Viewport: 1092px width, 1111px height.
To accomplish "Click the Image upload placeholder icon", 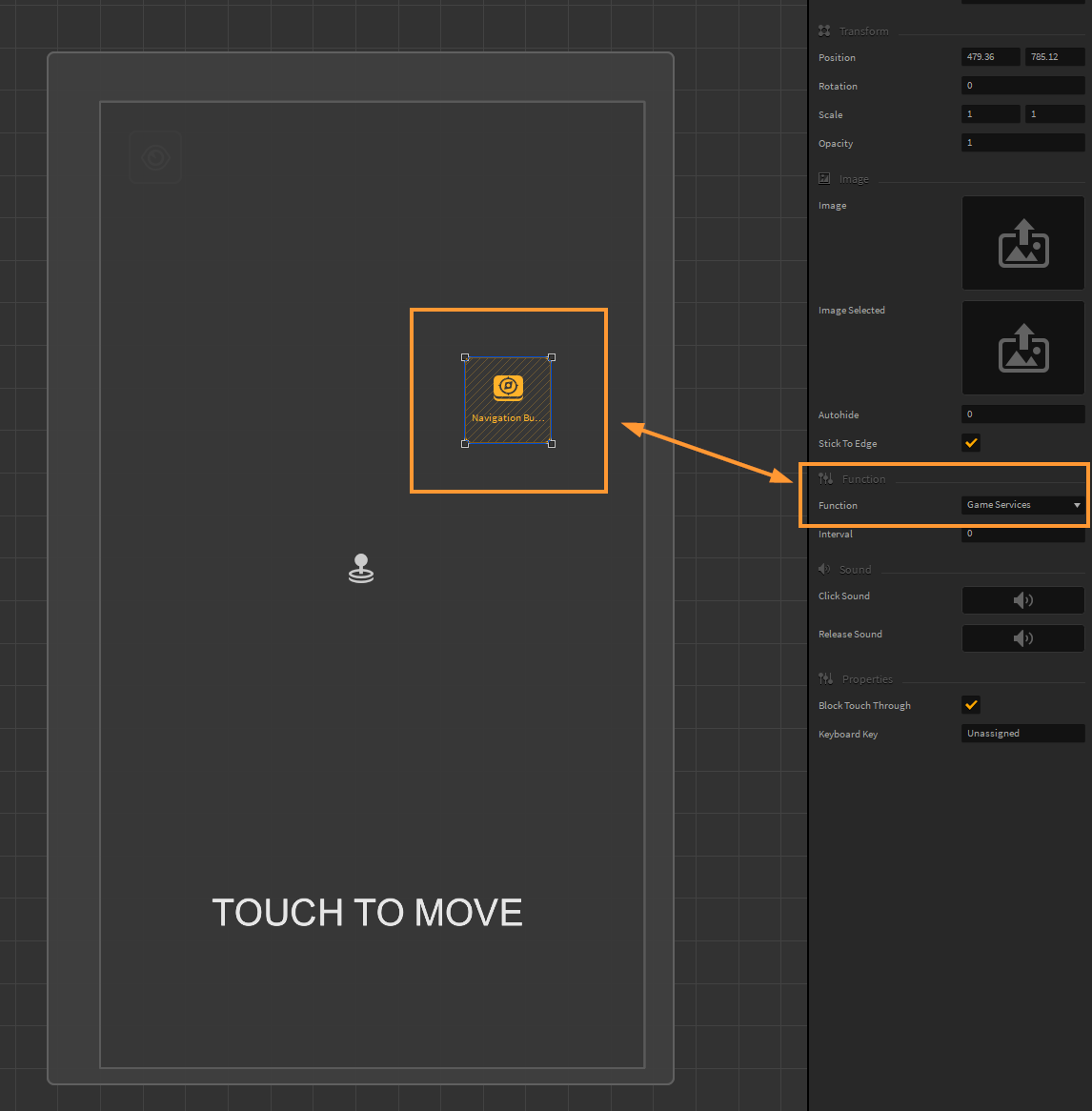I will [1022, 244].
